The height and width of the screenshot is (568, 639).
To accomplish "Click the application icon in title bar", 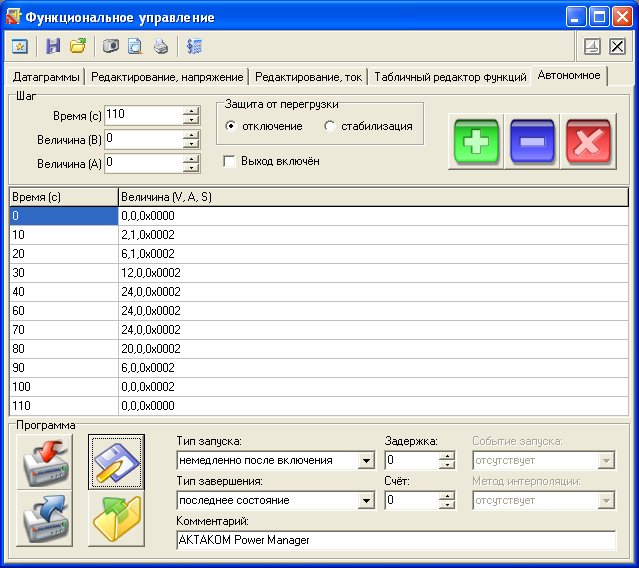I will tap(13, 17).
